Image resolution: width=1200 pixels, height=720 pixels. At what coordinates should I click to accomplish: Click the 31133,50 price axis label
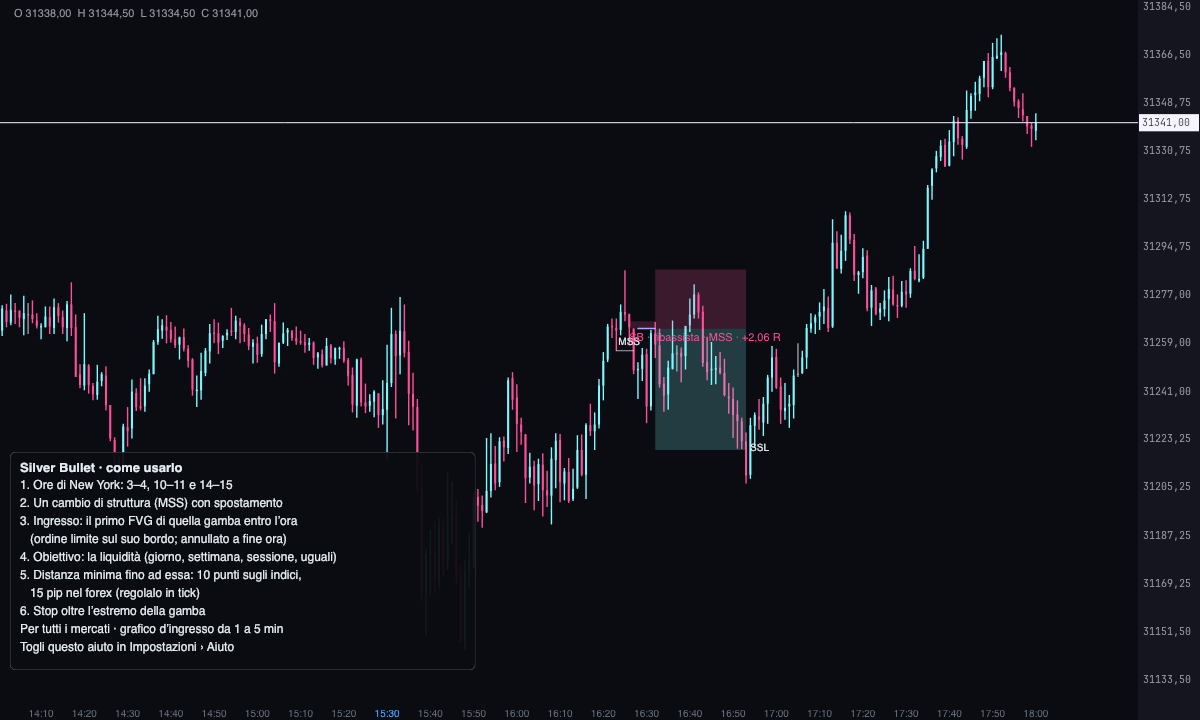(x=1166, y=679)
